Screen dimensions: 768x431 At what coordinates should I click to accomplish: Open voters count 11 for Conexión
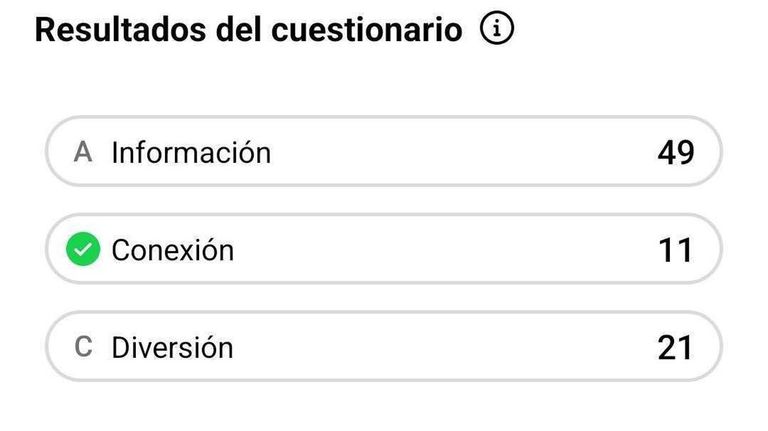(x=675, y=250)
